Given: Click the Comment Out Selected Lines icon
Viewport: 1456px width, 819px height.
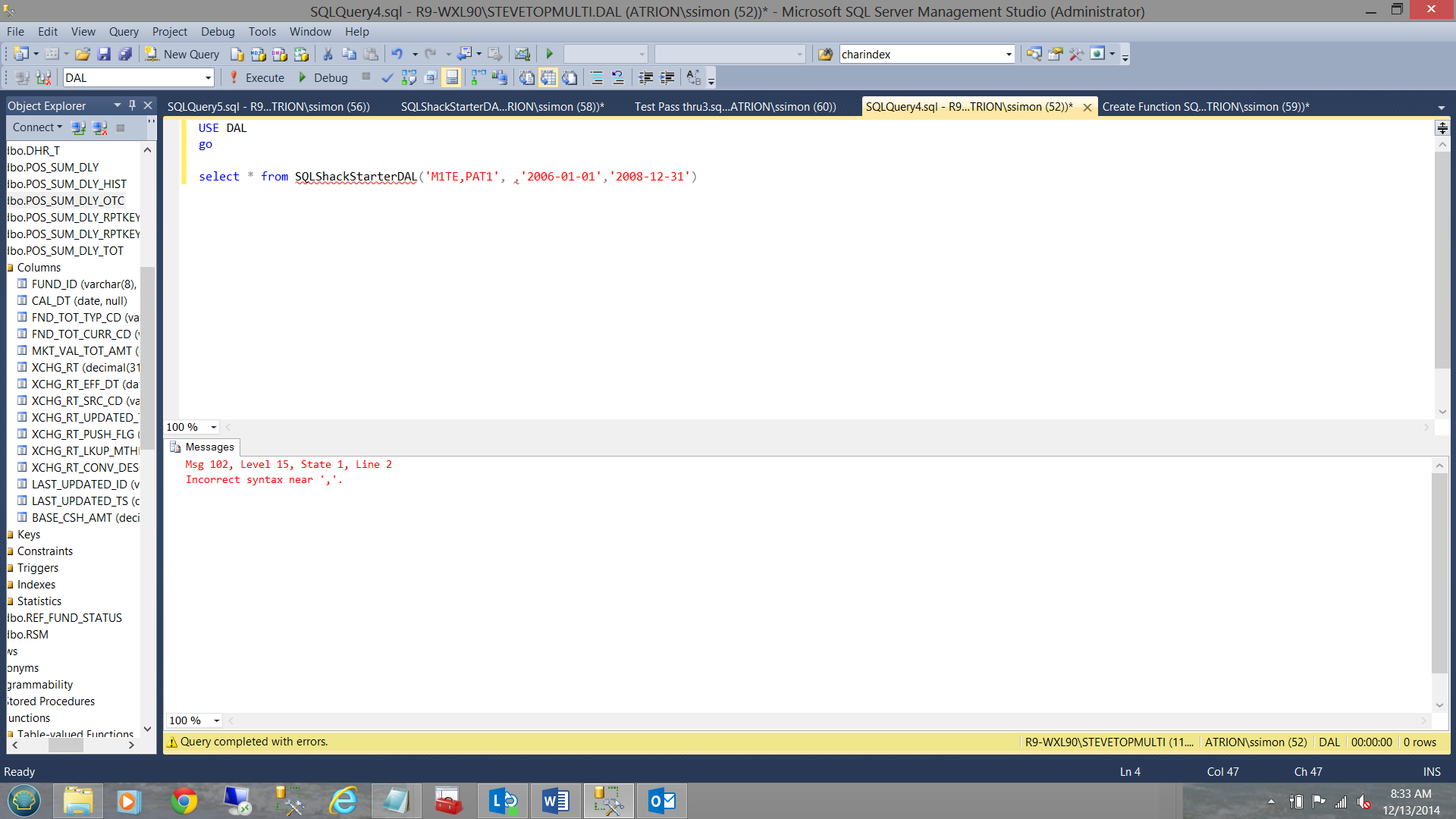Looking at the screenshot, I should (597, 77).
